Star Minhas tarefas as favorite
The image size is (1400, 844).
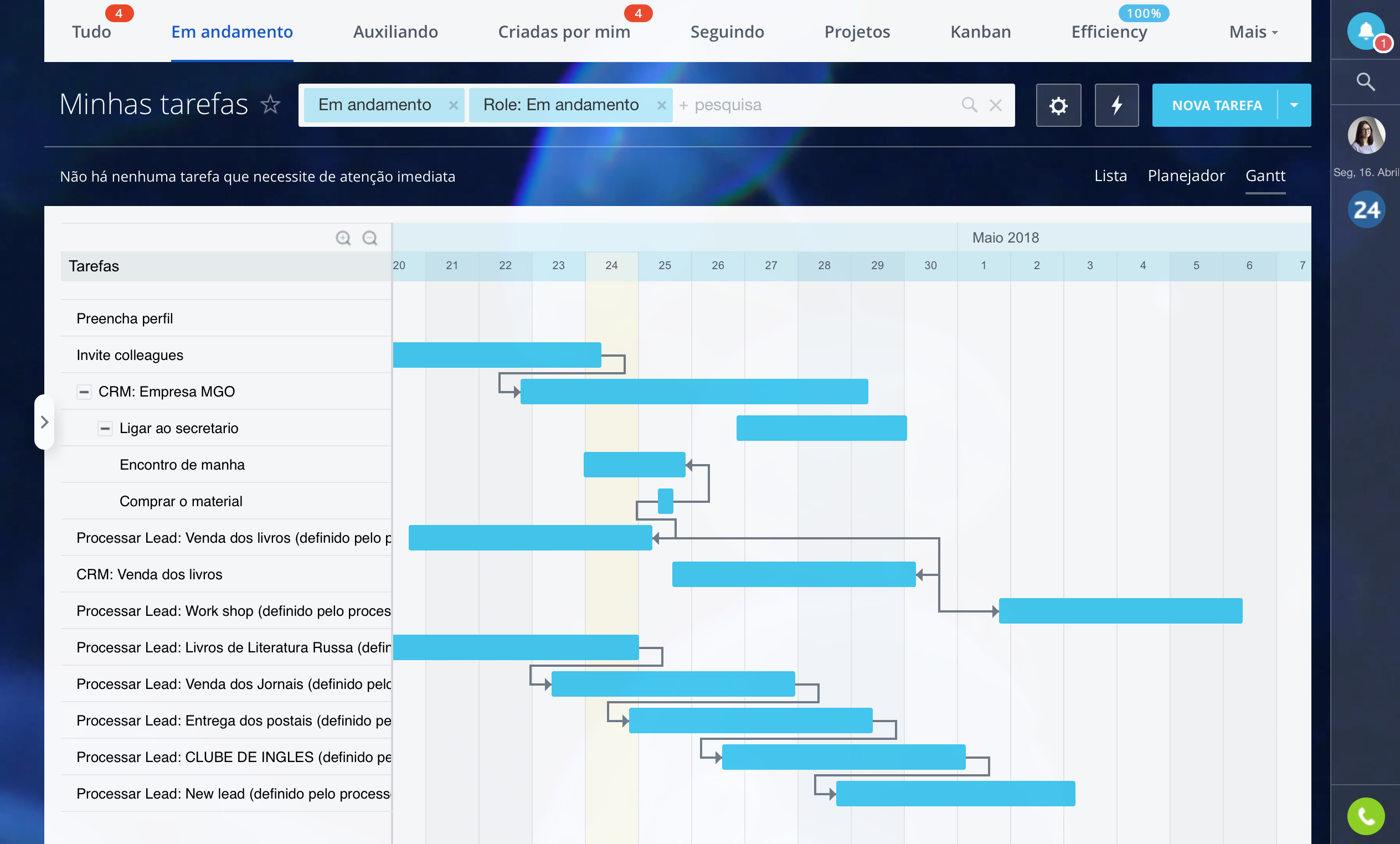coord(270,104)
